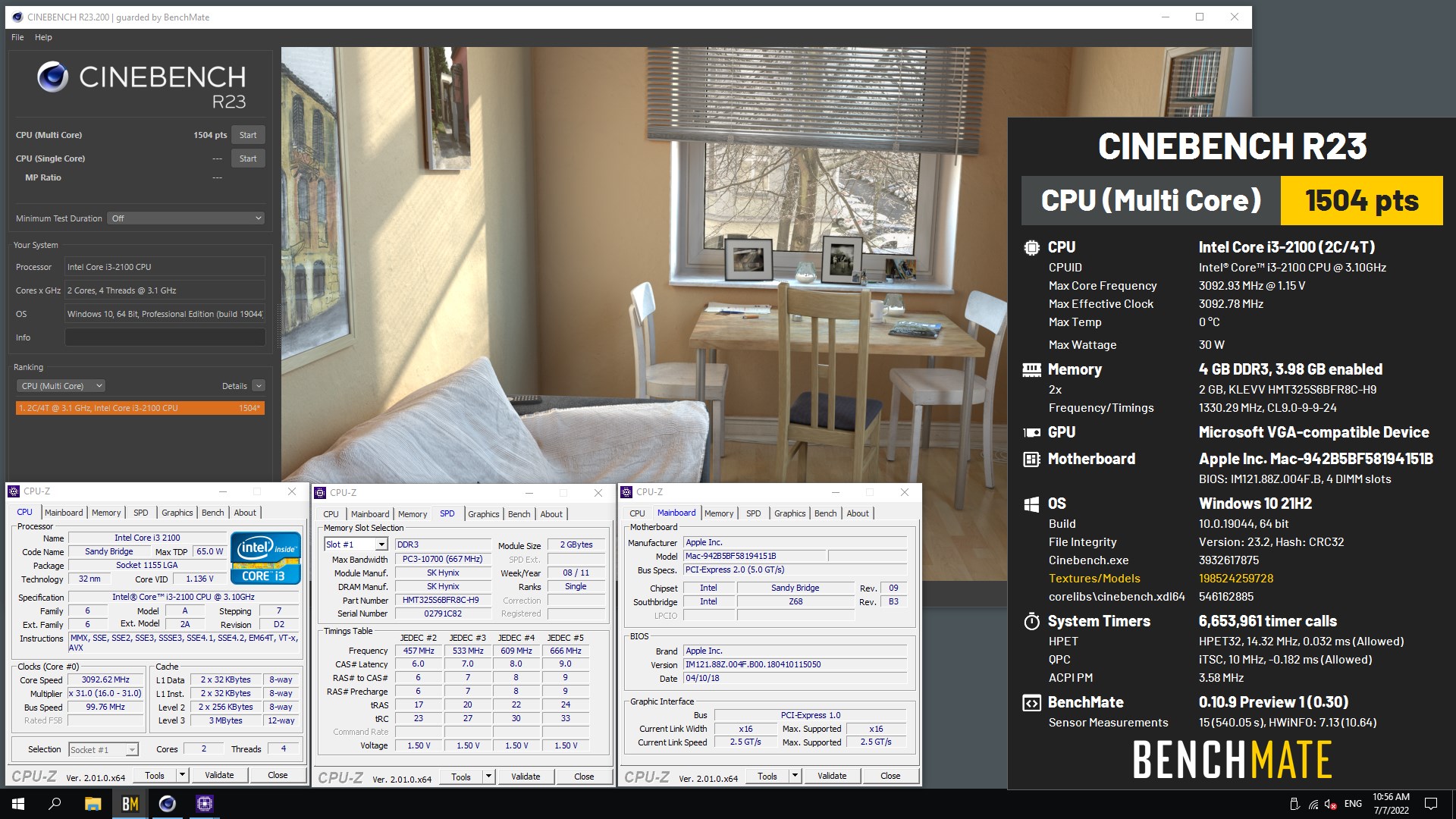The width and height of the screenshot is (1456, 819).
Task: Open the Windows Start menu
Action: coord(18,804)
